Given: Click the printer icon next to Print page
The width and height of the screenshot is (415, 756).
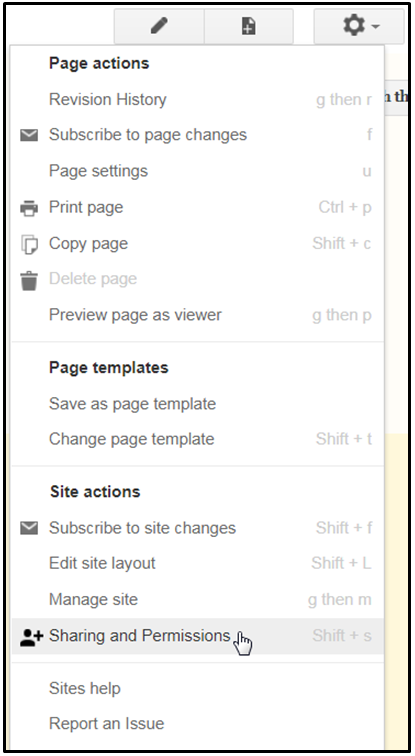Looking at the screenshot, I should [29, 208].
